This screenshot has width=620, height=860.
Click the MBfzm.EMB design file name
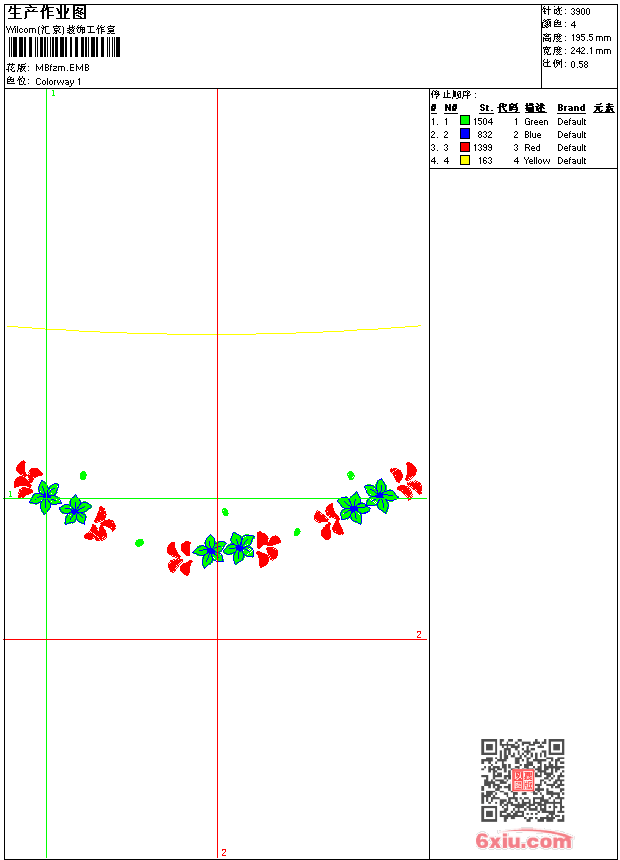coord(62,68)
